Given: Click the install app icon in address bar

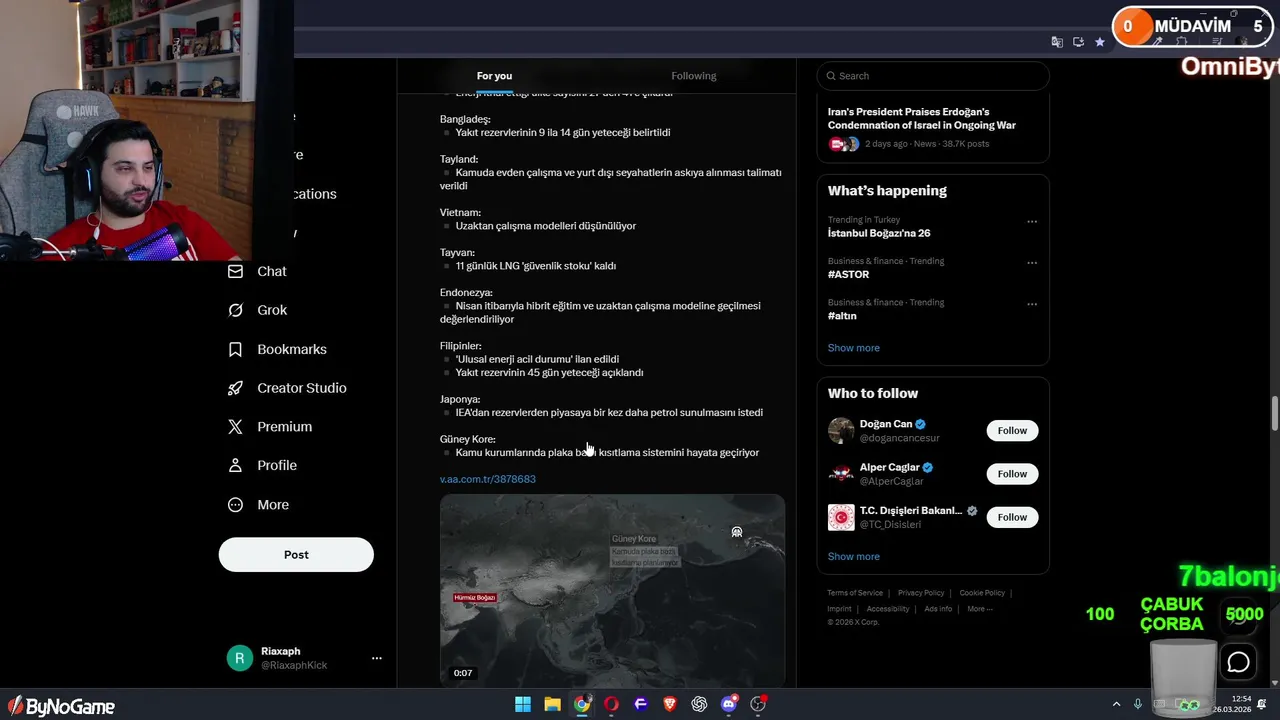Looking at the screenshot, I should [1078, 42].
